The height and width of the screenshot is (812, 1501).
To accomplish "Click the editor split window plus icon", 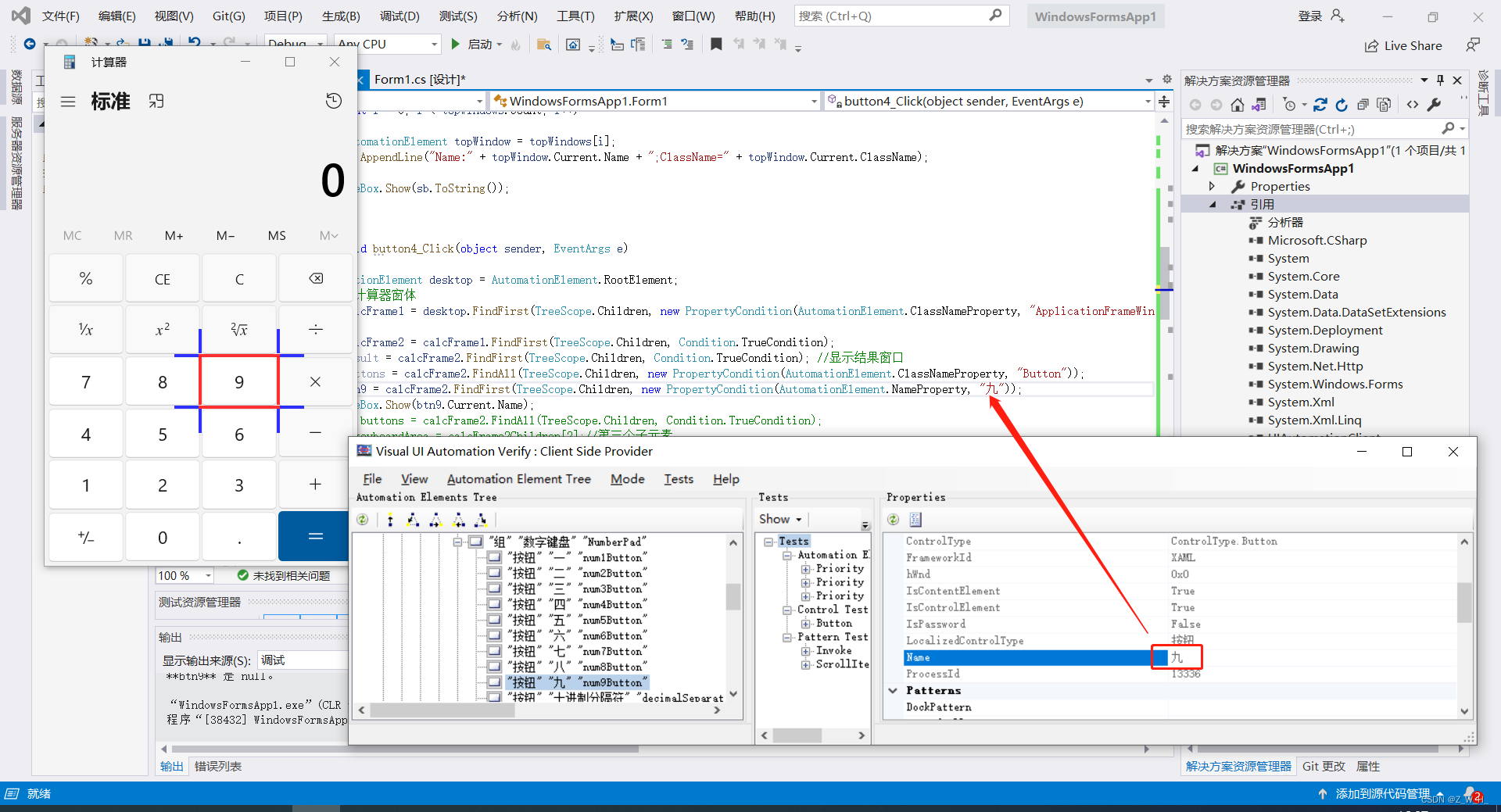I will click(x=1164, y=101).
